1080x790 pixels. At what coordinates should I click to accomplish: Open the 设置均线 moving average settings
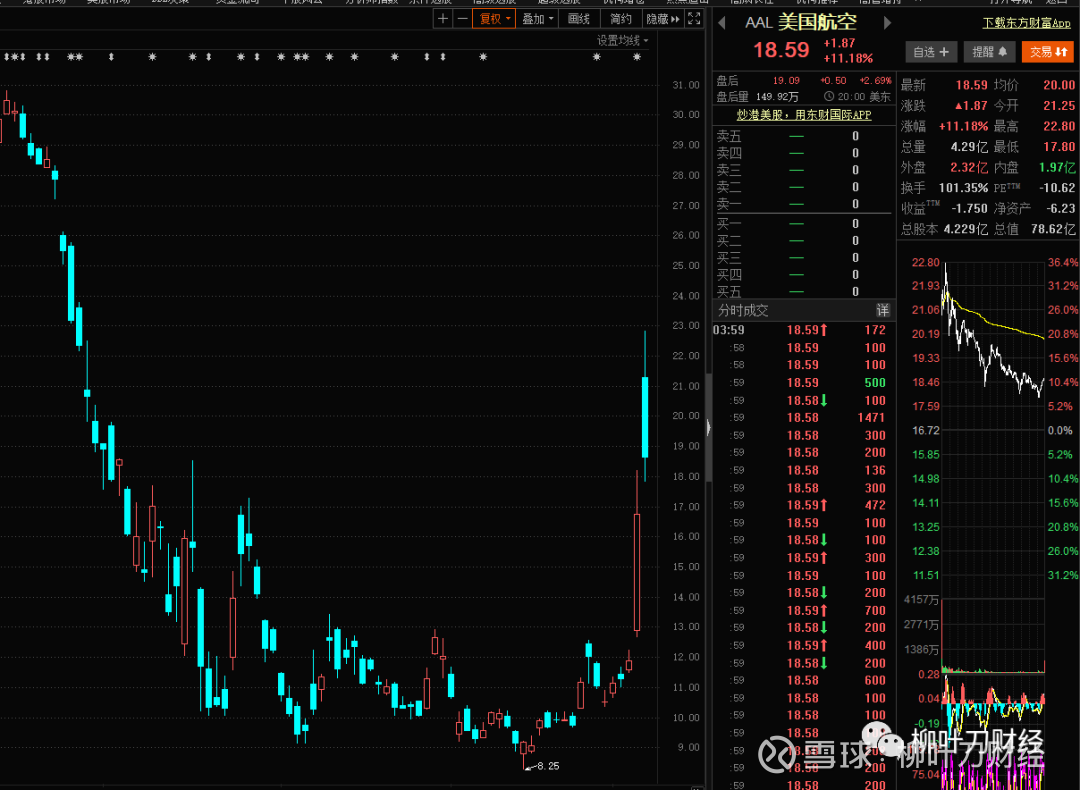pyautogui.click(x=622, y=41)
